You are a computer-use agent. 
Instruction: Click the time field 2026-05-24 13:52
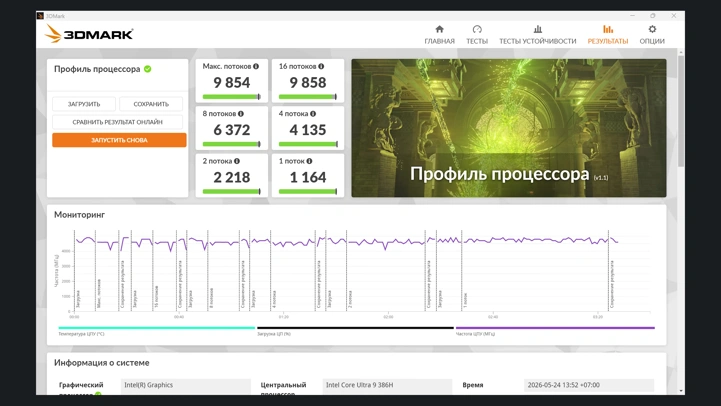[x=589, y=385]
